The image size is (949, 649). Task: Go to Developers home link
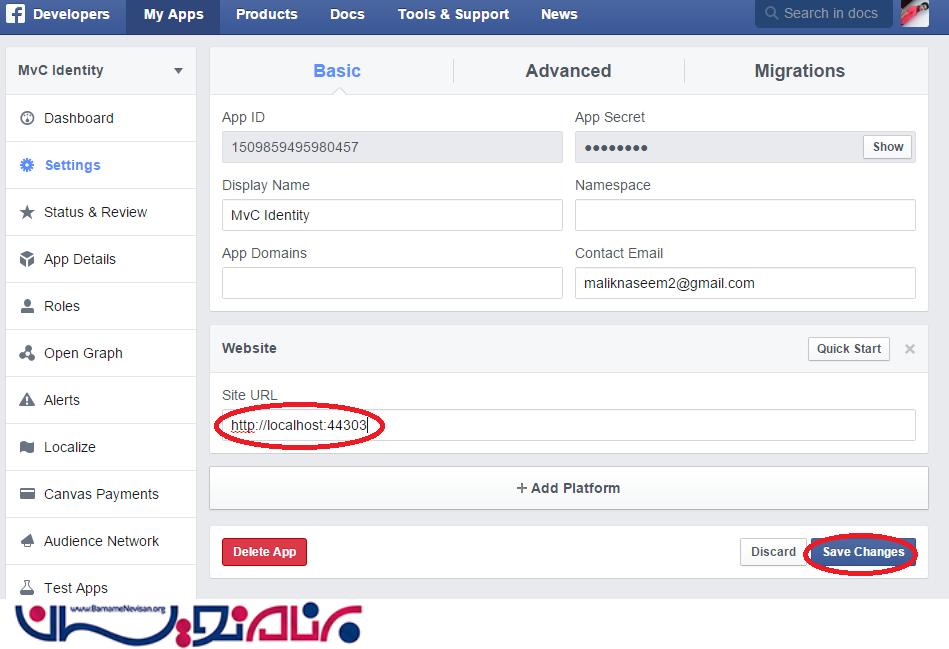click(71, 15)
